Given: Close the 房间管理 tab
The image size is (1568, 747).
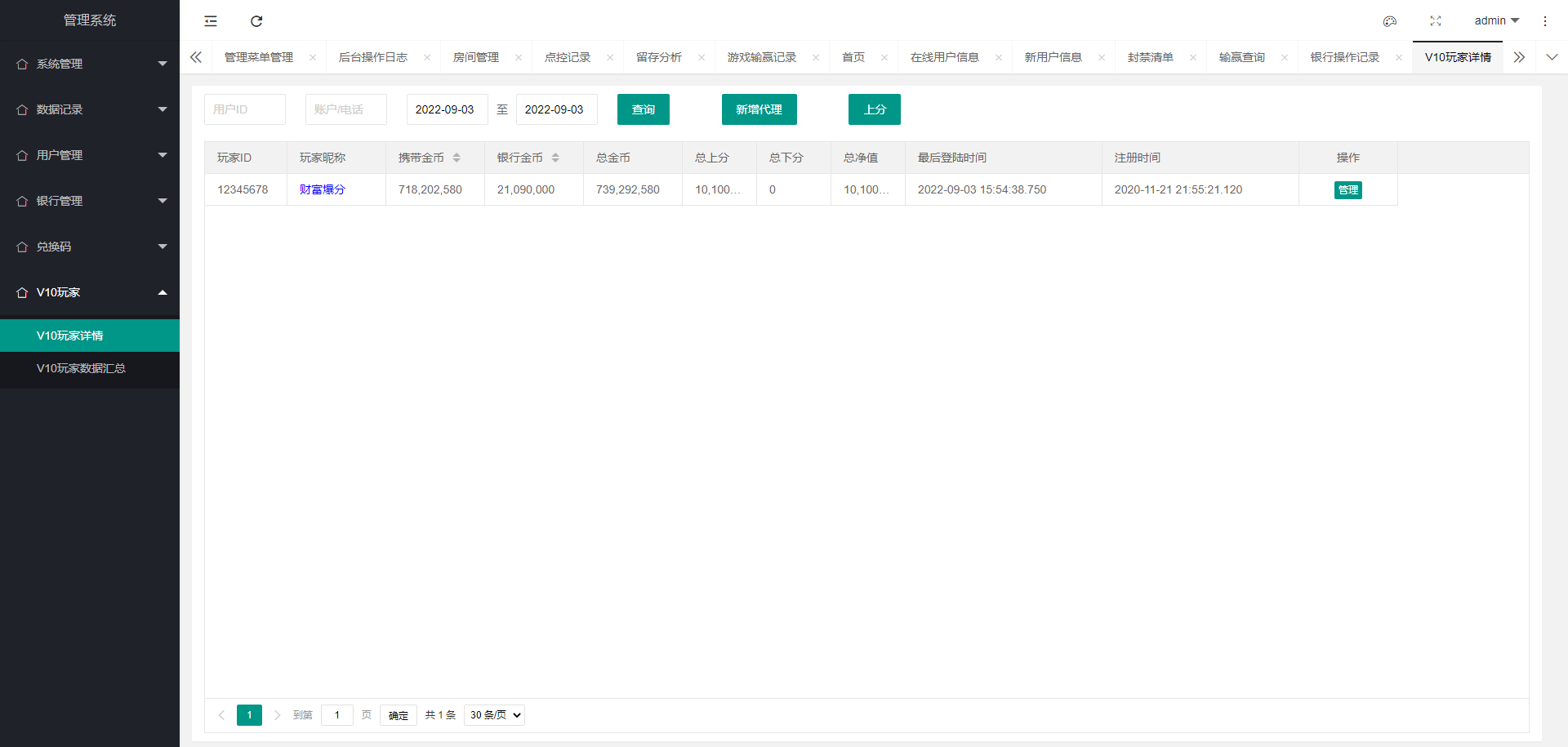Looking at the screenshot, I should (x=519, y=57).
